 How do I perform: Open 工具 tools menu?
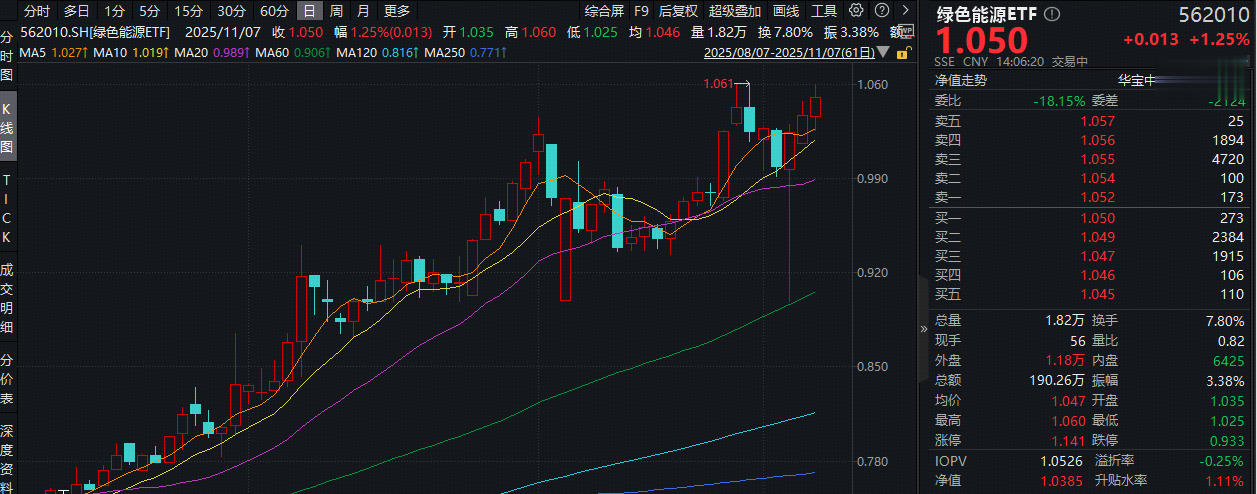[824, 11]
